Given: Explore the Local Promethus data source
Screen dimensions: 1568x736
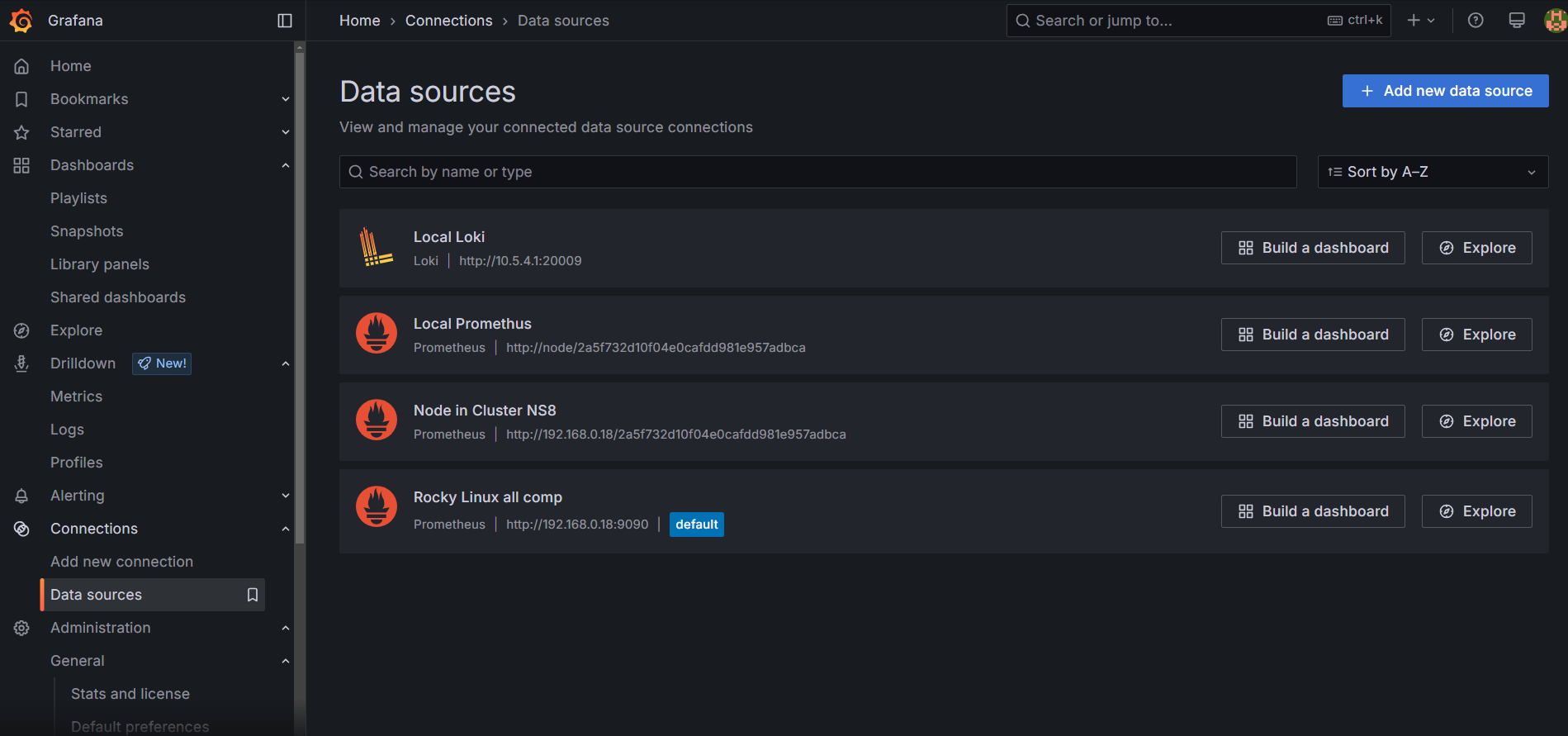Looking at the screenshot, I should point(1476,335).
